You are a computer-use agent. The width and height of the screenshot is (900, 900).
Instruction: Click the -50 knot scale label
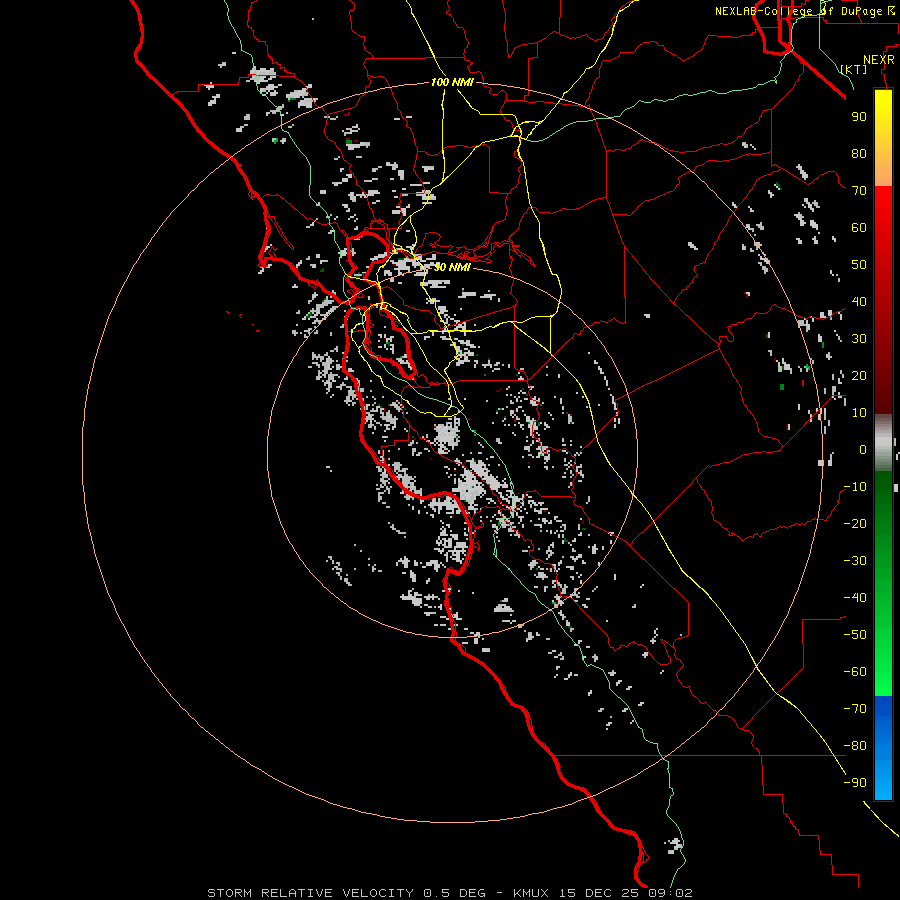pyautogui.click(x=855, y=635)
